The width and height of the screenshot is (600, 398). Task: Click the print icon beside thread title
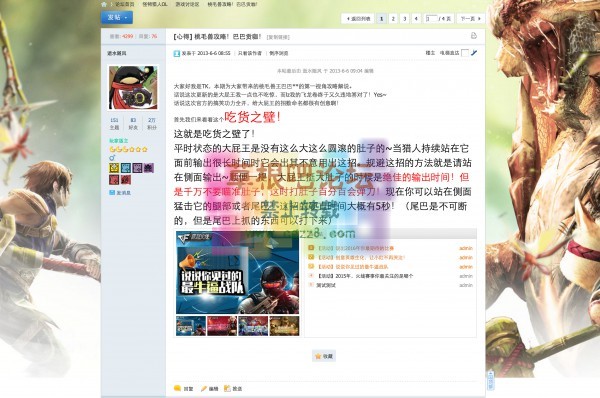[x=474, y=36]
